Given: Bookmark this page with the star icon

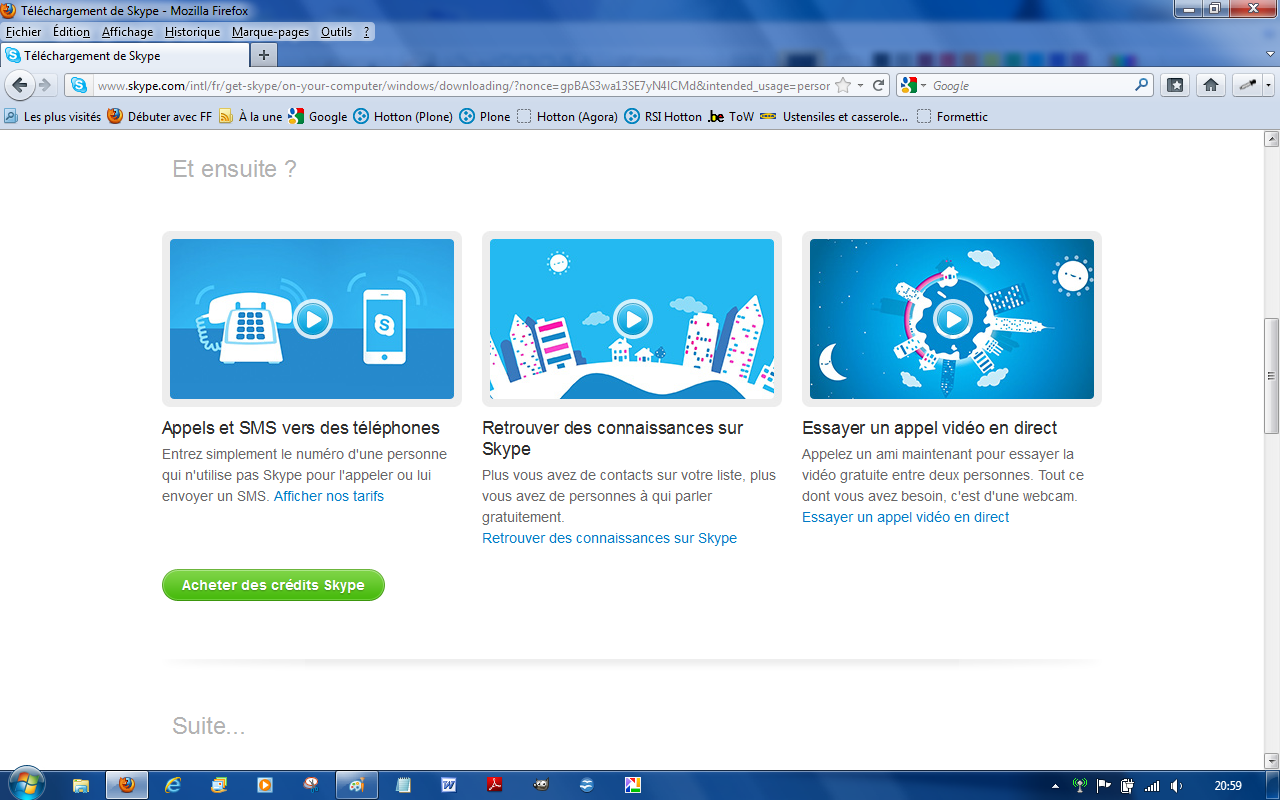Looking at the screenshot, I should pyautogui.click(x=843, y=85).
